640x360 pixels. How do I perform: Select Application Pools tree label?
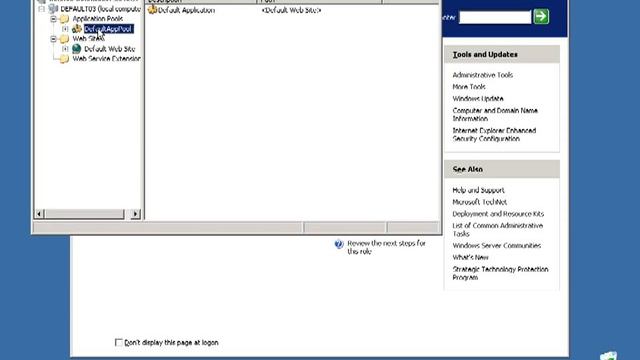98,19
